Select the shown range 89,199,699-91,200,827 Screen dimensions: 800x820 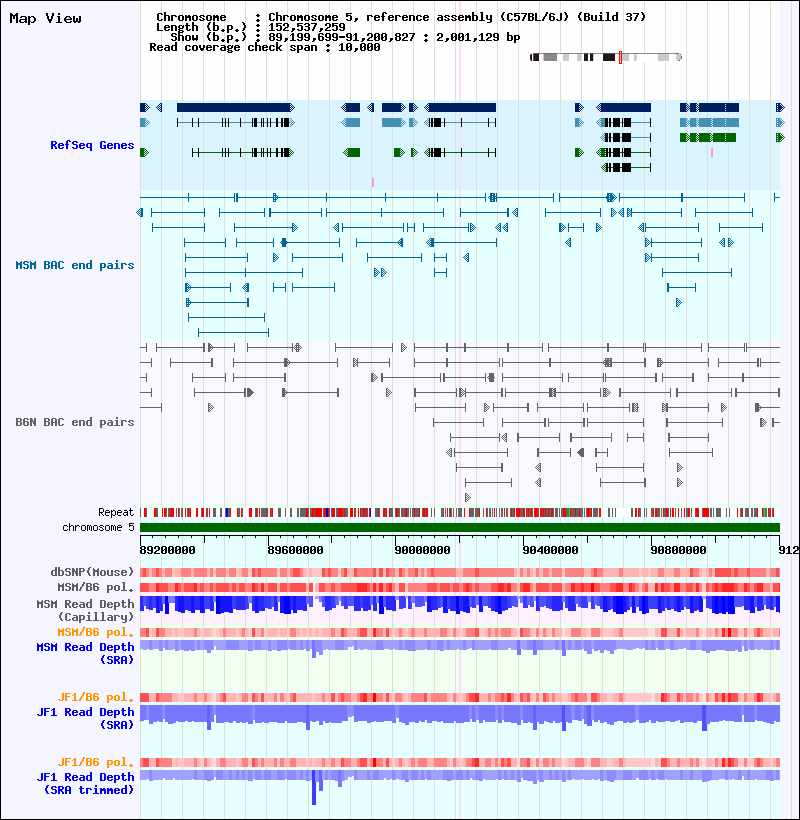[342, 37]
